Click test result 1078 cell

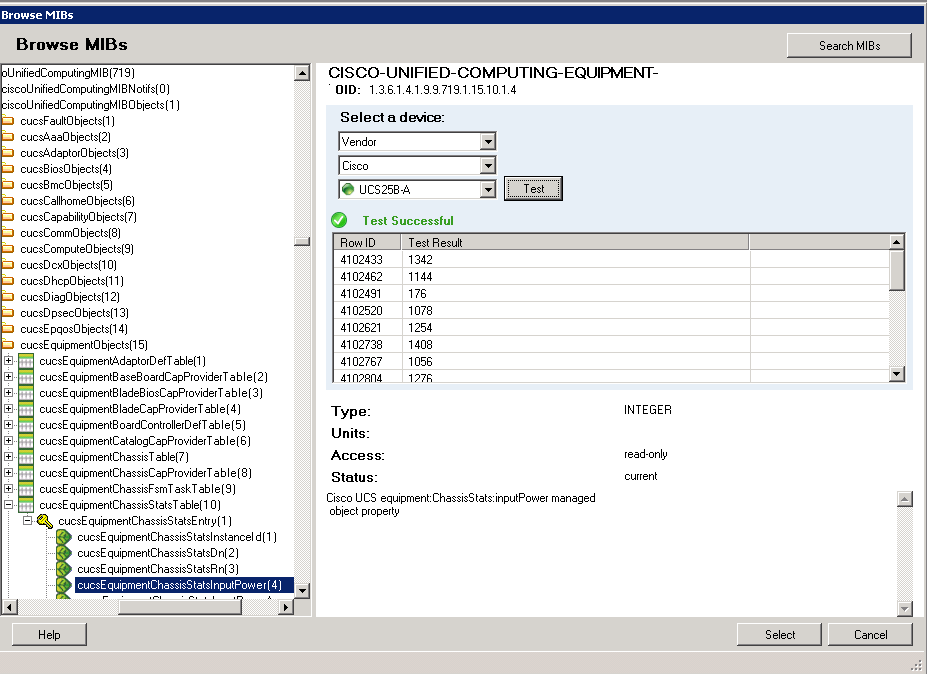576,310
